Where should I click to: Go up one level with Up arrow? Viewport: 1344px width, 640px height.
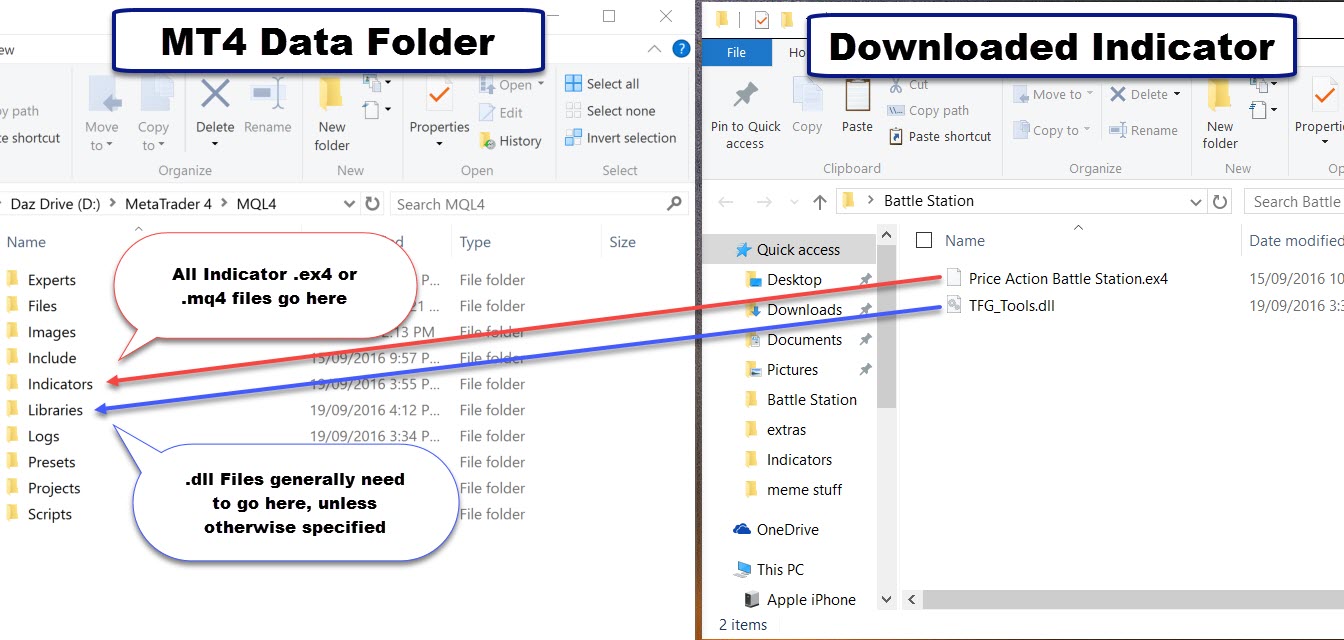820,202
